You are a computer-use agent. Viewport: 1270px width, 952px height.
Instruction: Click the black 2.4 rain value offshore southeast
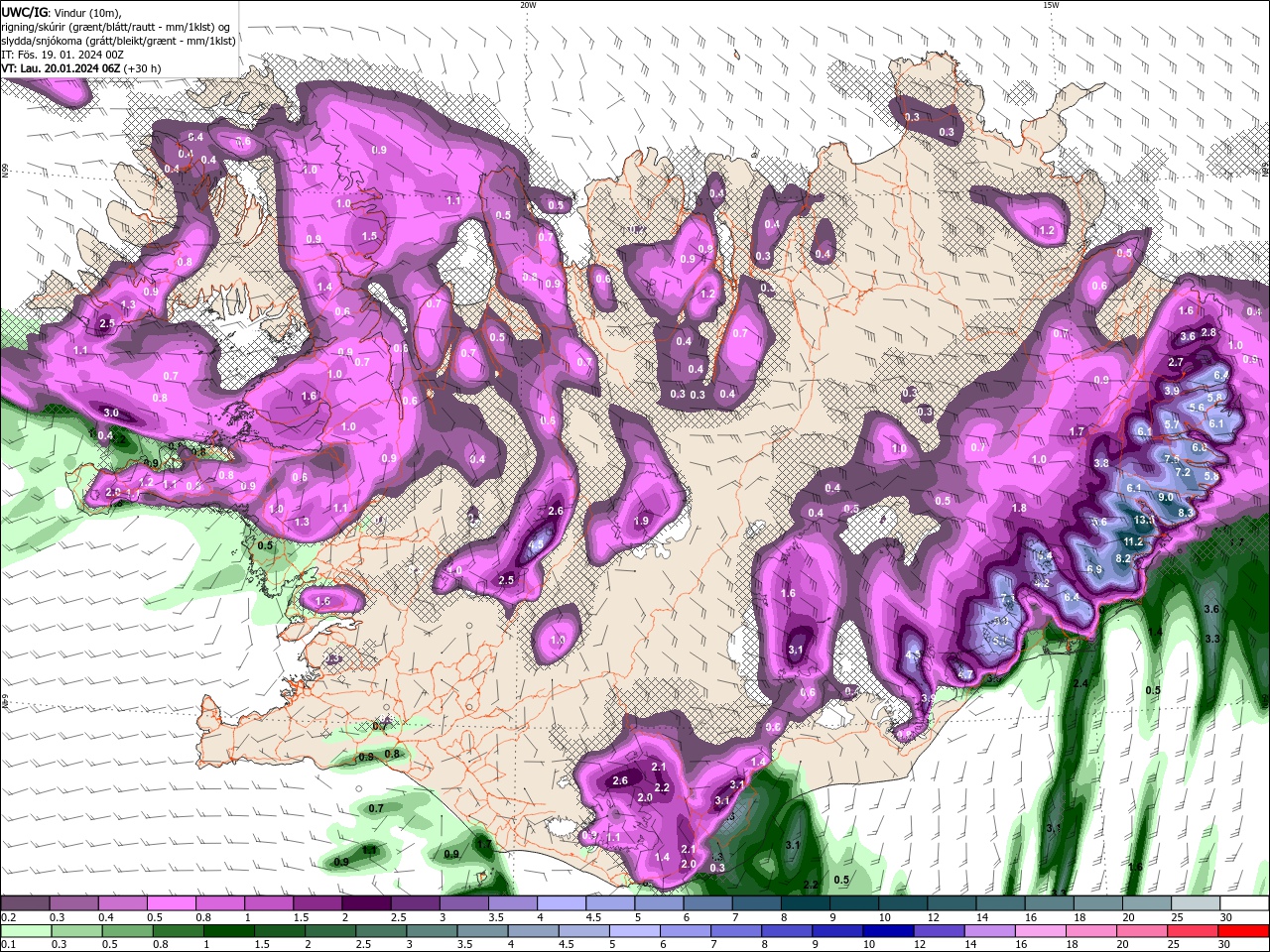coord(1080,684)
